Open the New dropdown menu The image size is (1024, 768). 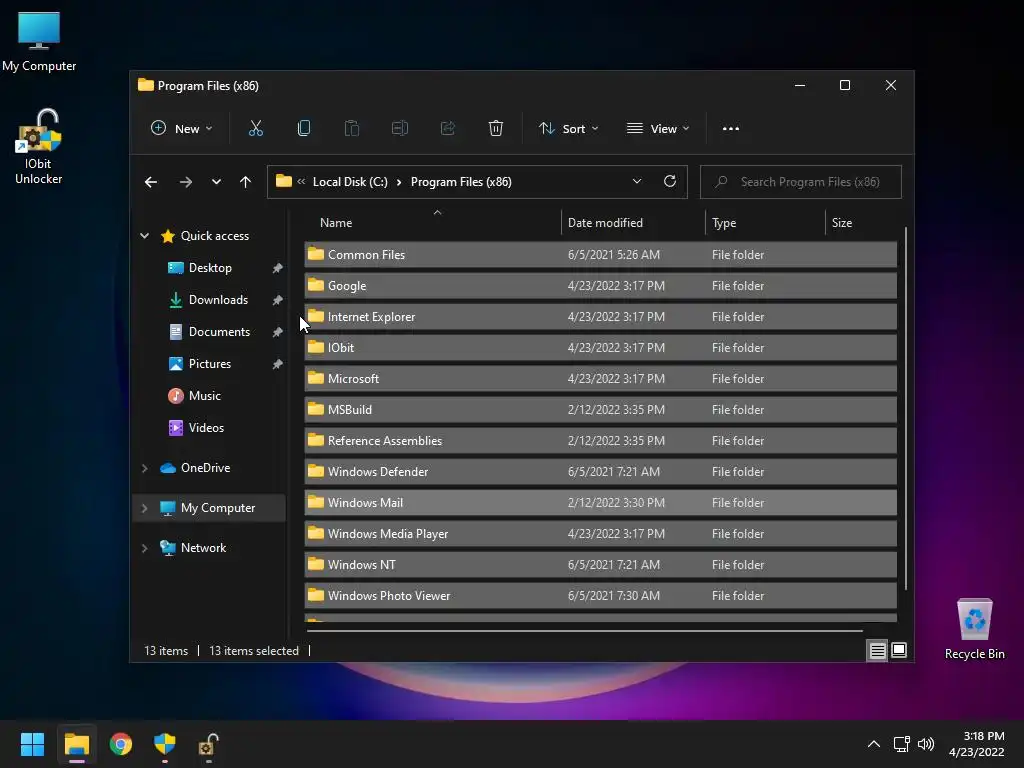182,129
